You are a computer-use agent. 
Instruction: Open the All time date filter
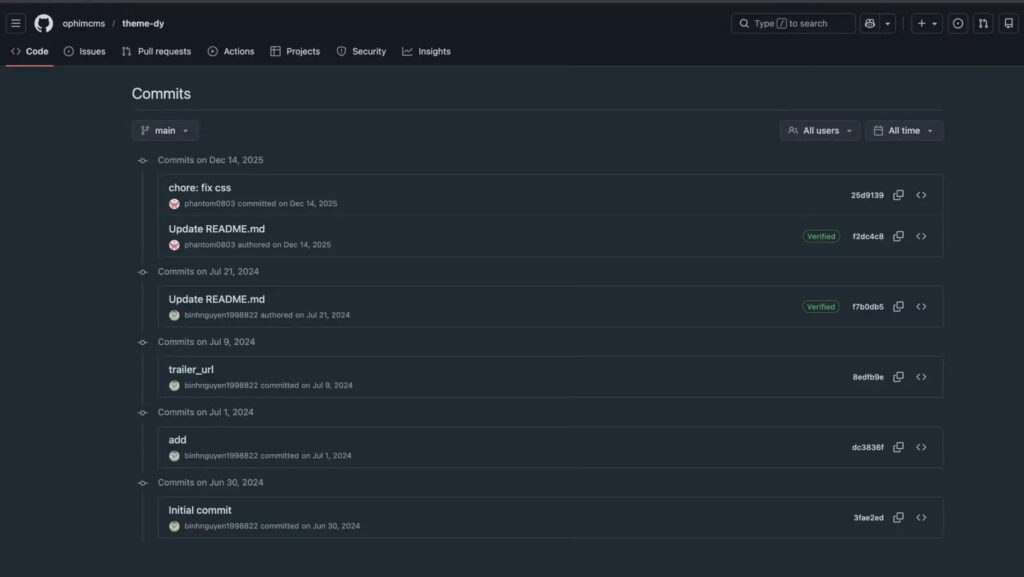coord(903,130)
